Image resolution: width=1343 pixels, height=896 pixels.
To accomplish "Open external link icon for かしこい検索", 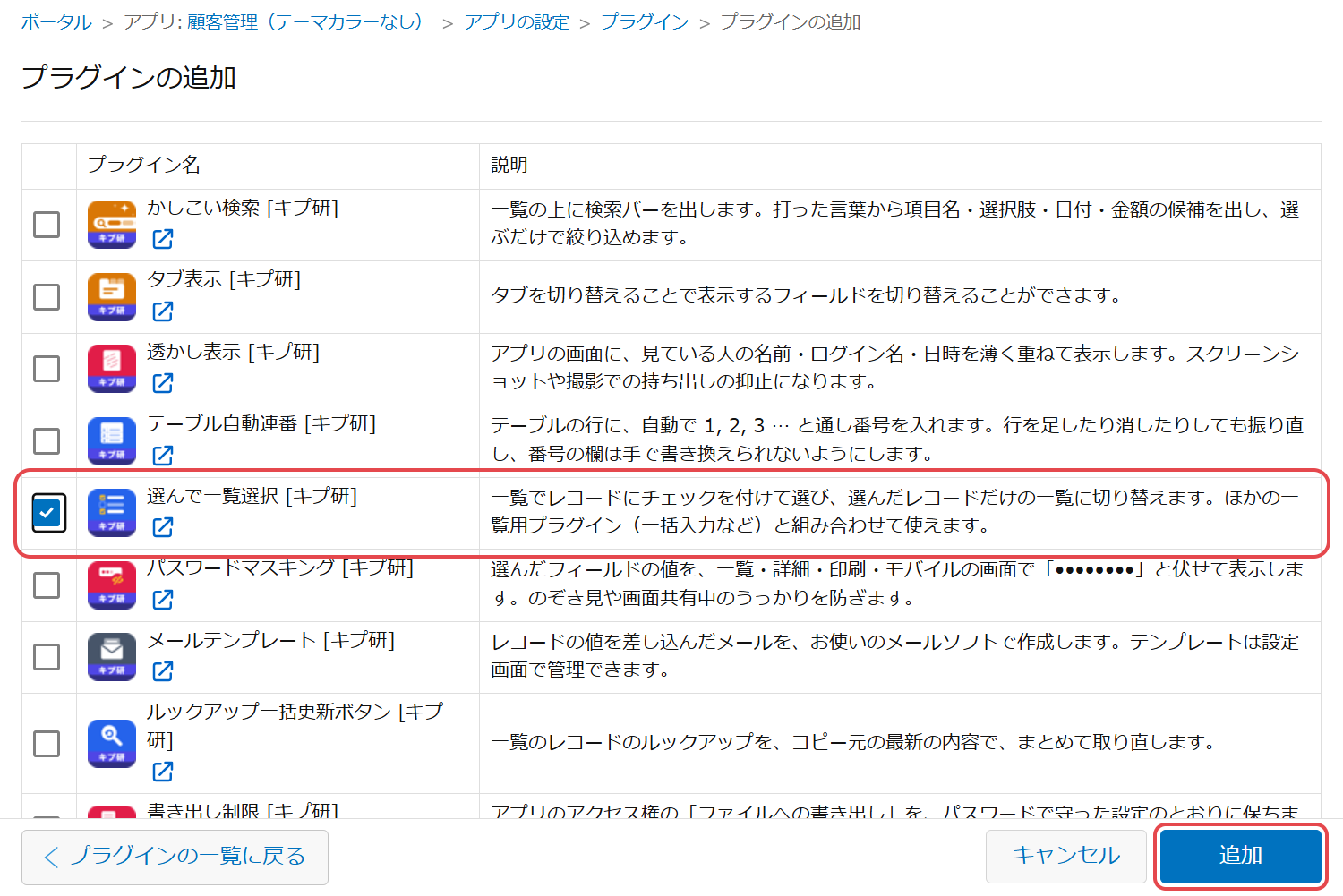I will tap(163, 239).
